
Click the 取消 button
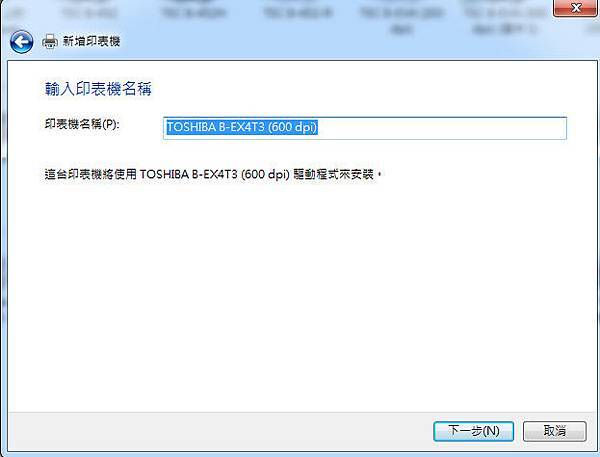pyautogui.click(x=554, y=431)
